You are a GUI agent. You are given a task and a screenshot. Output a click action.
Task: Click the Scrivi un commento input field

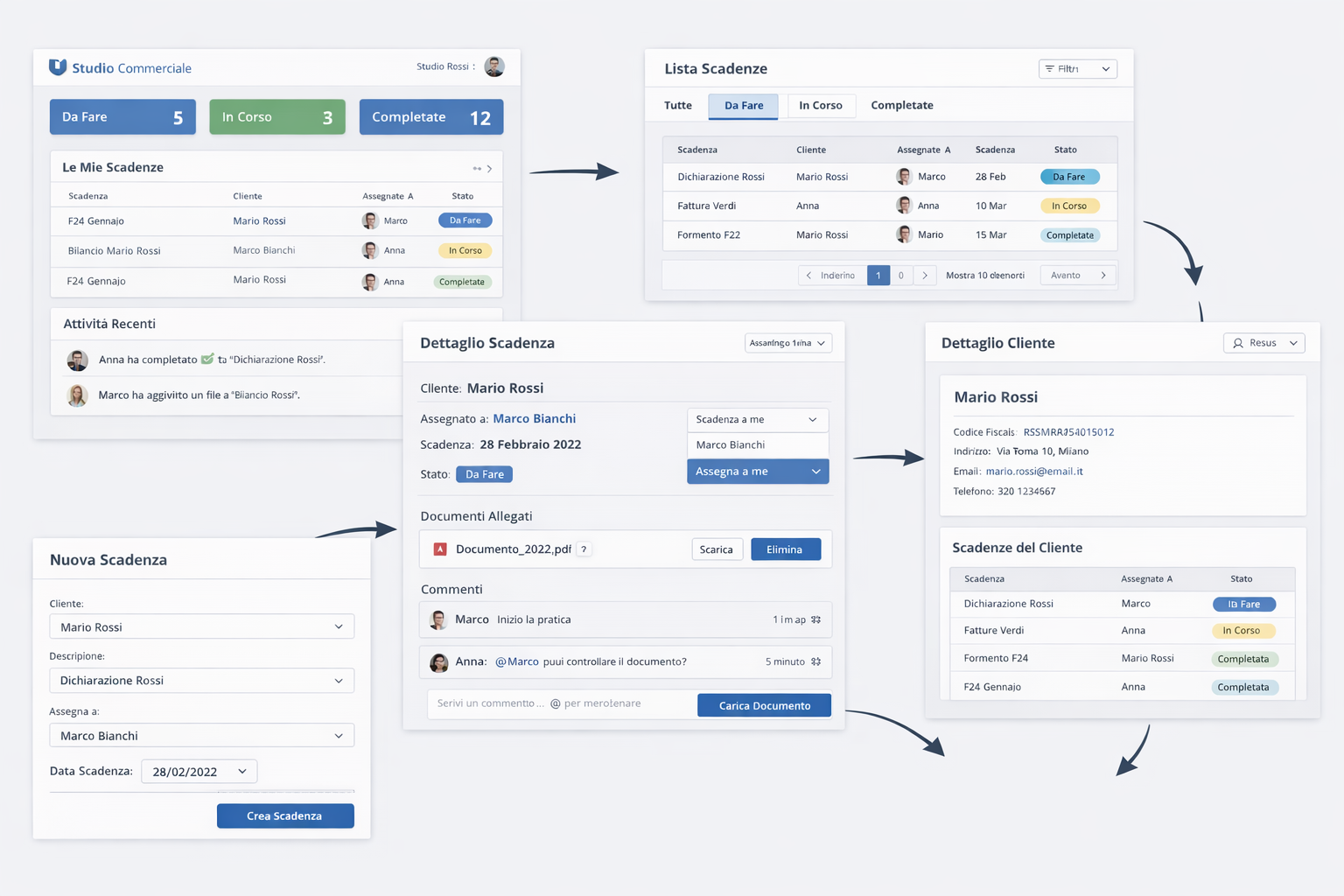click(x=562, y=704)
